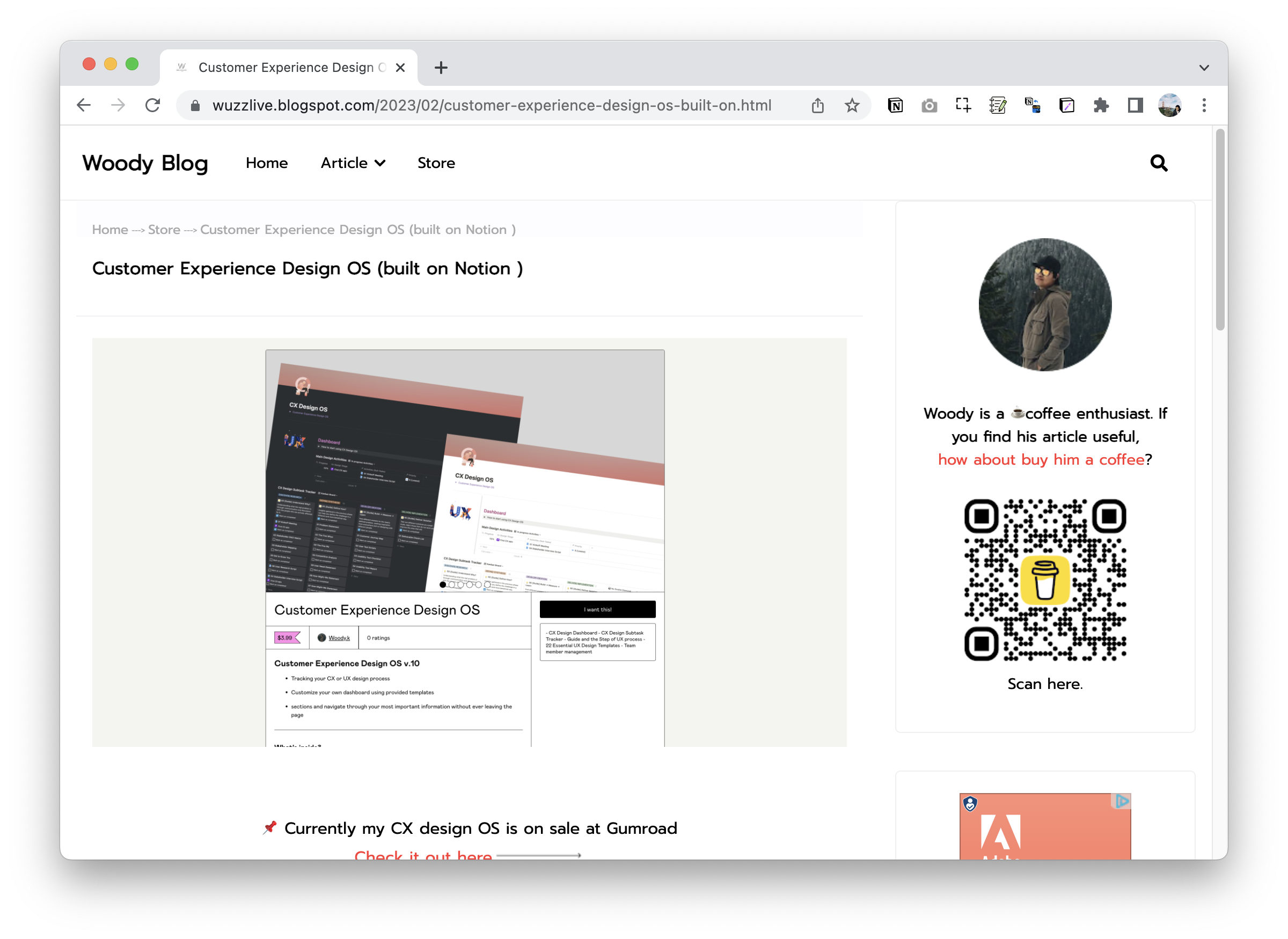Toggle the browser side panel icon
Viewport: 1288px width, 939px height.
(x=1135, y=105)
